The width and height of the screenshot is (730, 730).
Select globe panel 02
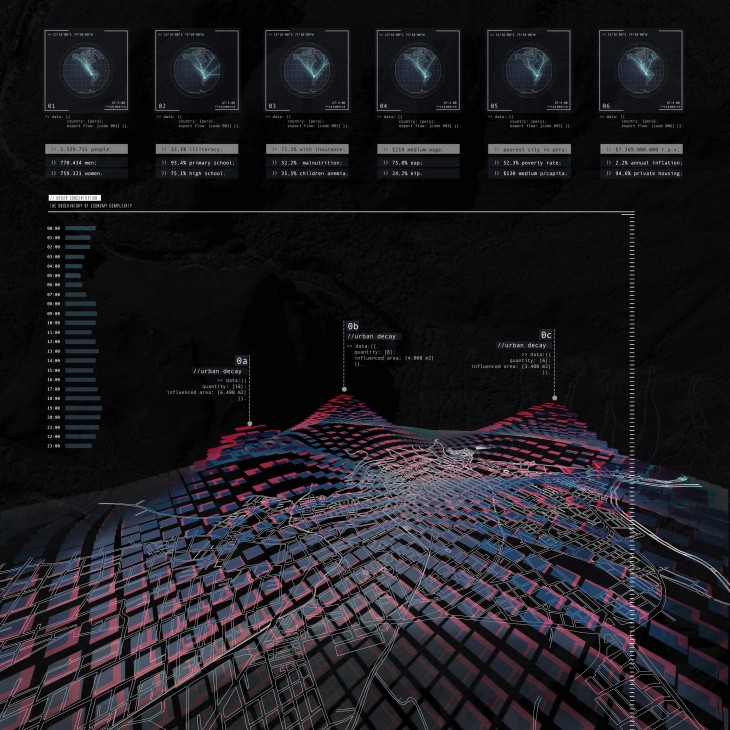coord(197,70)
